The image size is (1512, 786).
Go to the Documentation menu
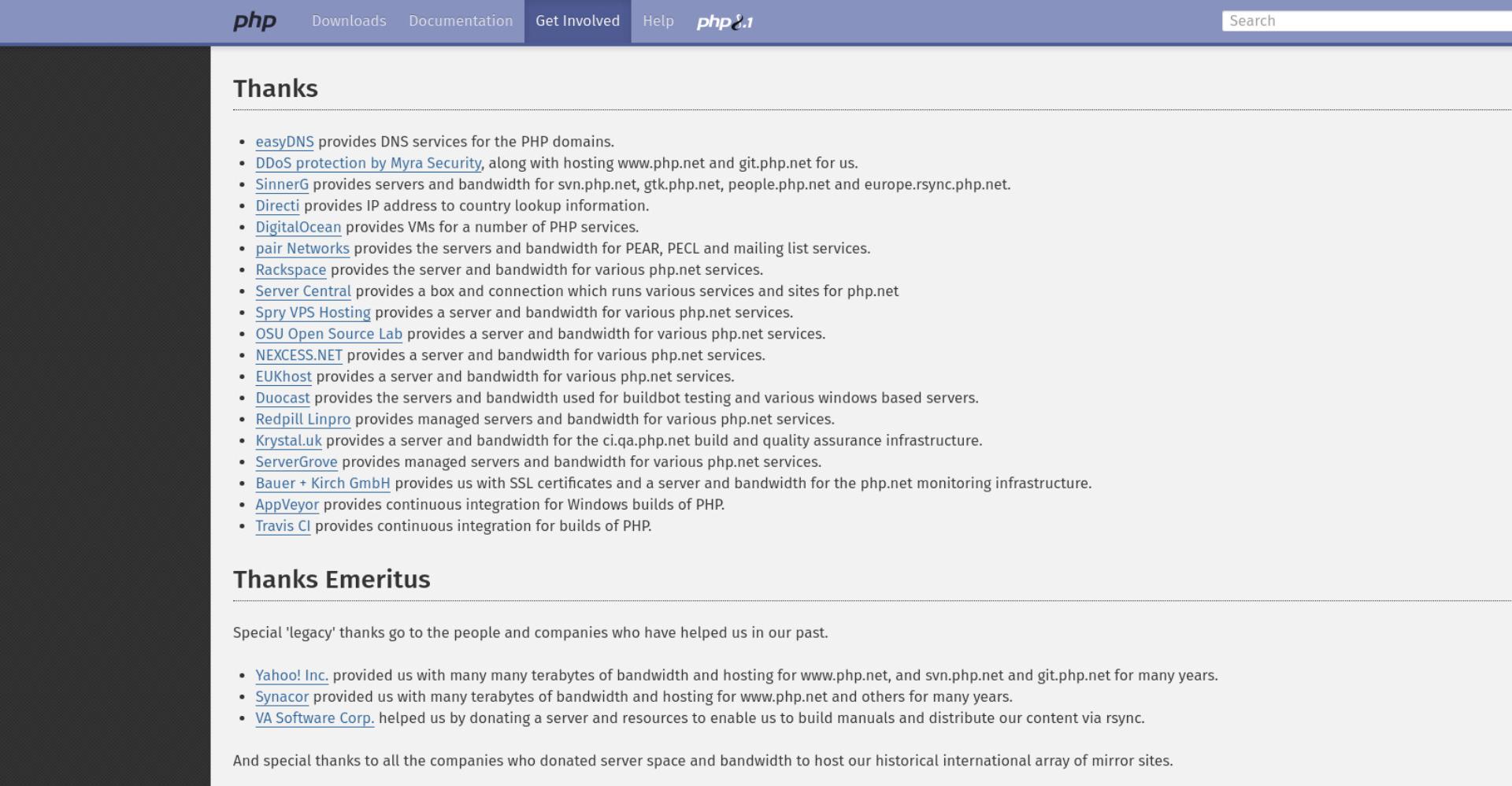click(461, 21)
